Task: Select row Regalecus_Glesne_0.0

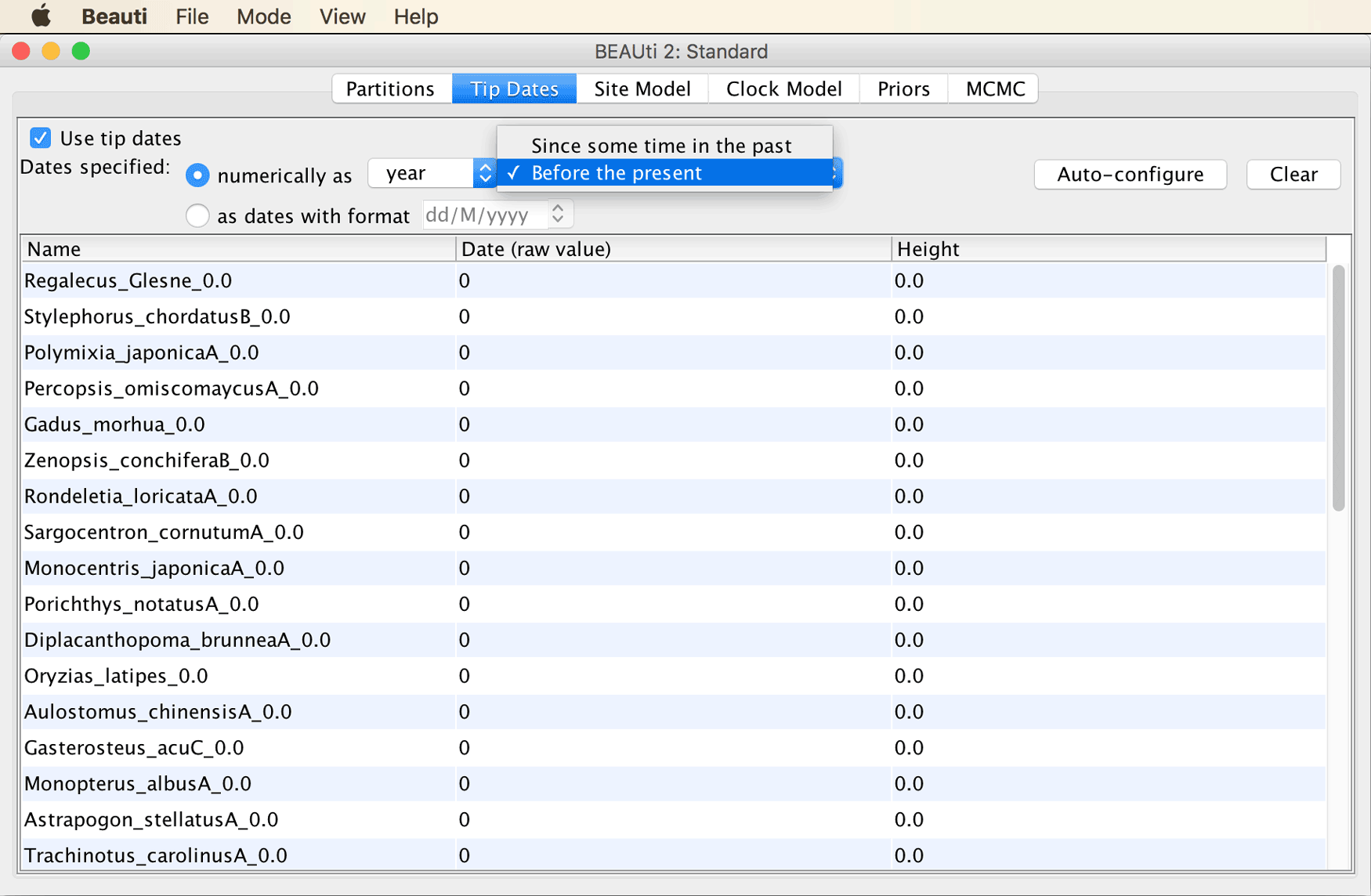Action: point(674,280)
